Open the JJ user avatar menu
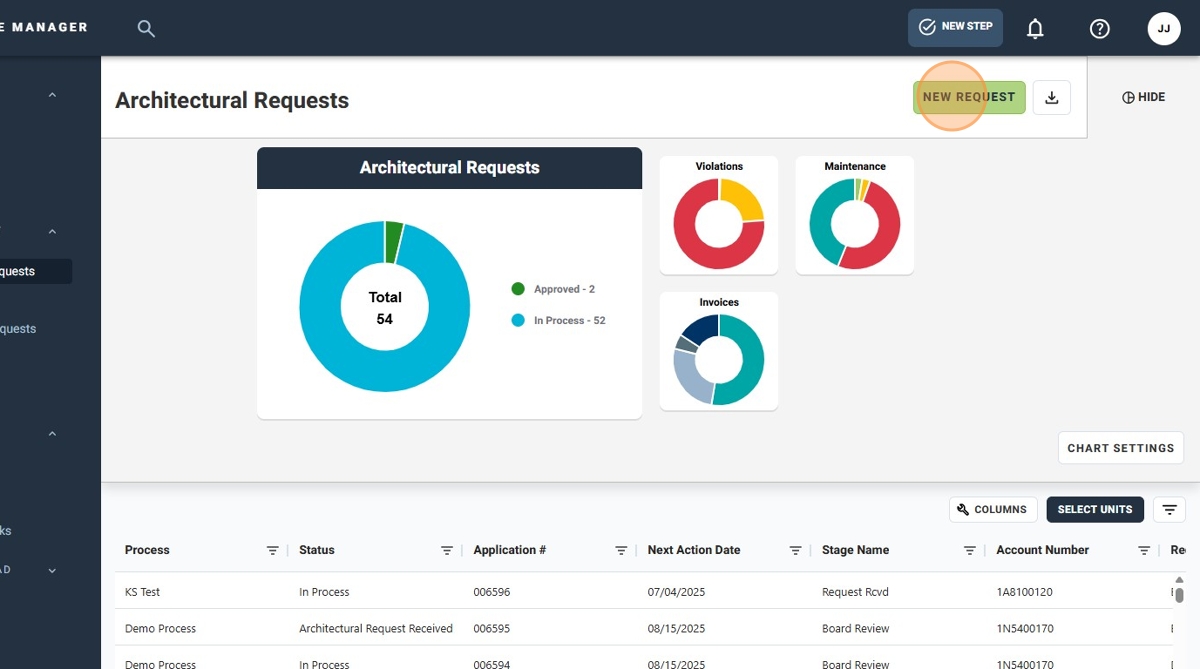Screen dimensions: 1200x669 pos(1163,28)
